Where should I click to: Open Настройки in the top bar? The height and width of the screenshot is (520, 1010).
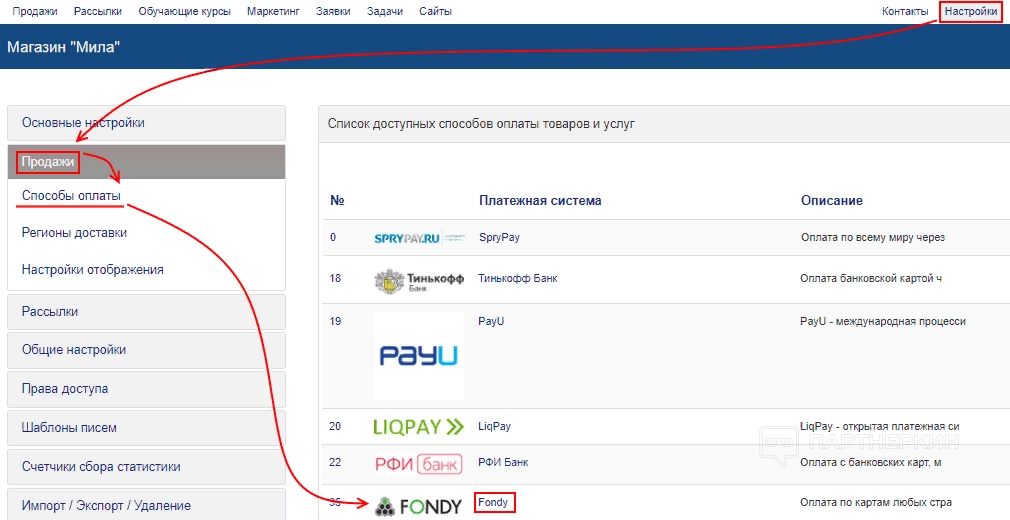click(x=971, y=11)
